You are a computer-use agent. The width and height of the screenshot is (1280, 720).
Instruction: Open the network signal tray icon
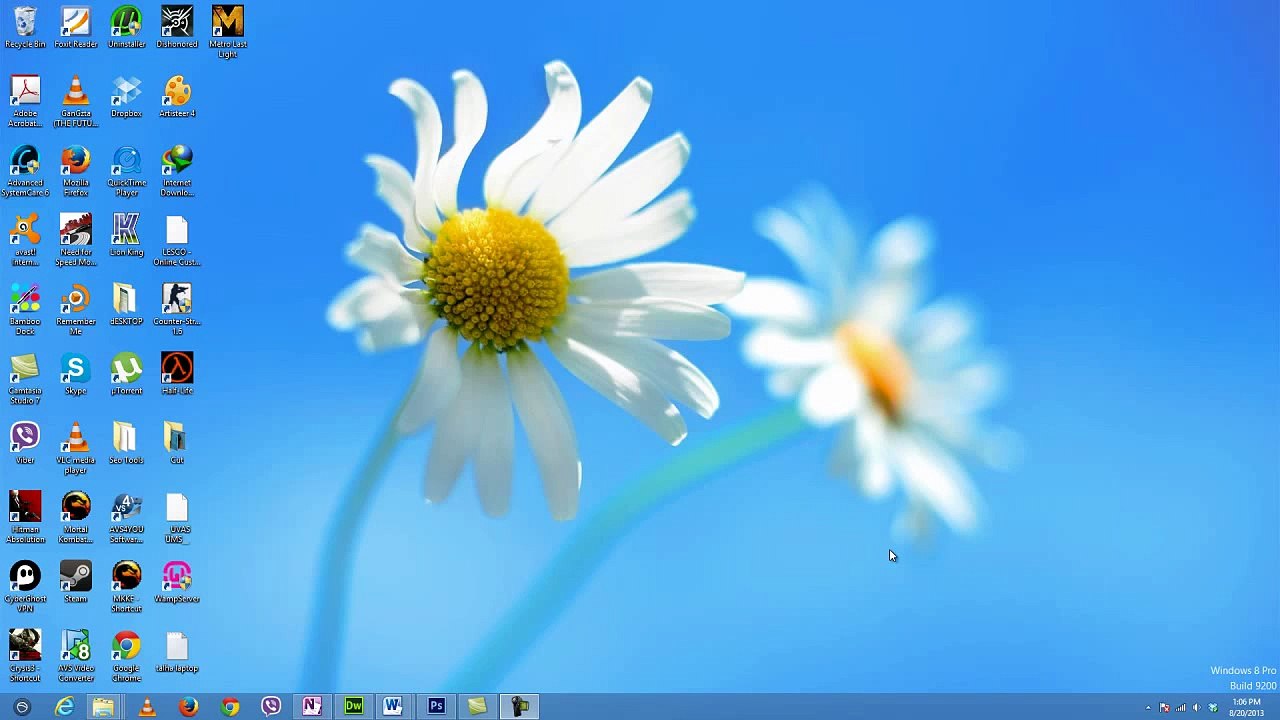click(1181, 708)
